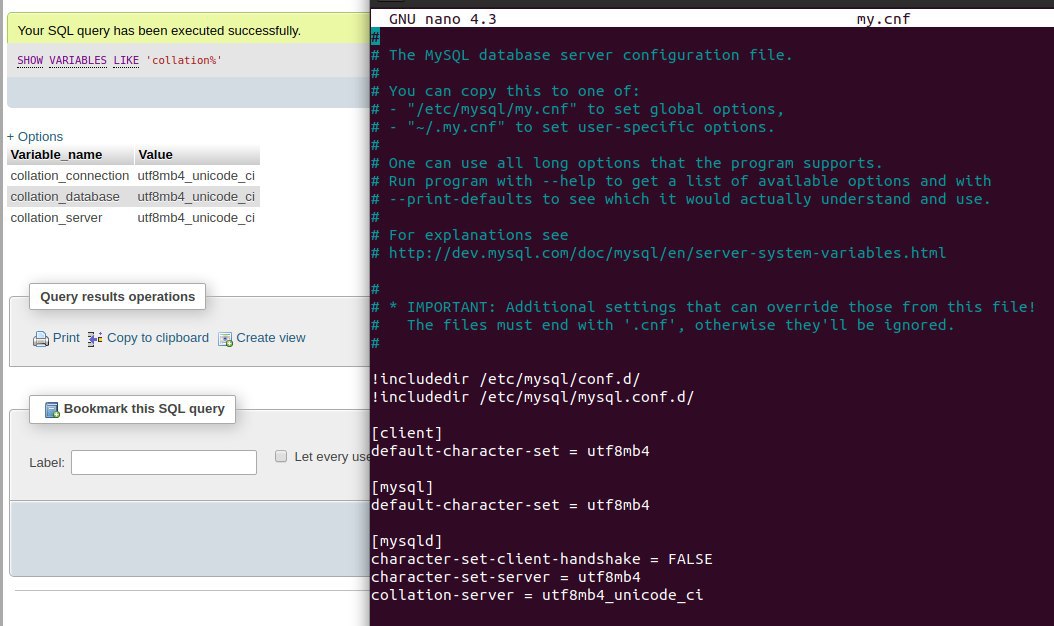Click the query executed successfully message
This screenshot has width=1054, height=626.
(x=159, y=30)
